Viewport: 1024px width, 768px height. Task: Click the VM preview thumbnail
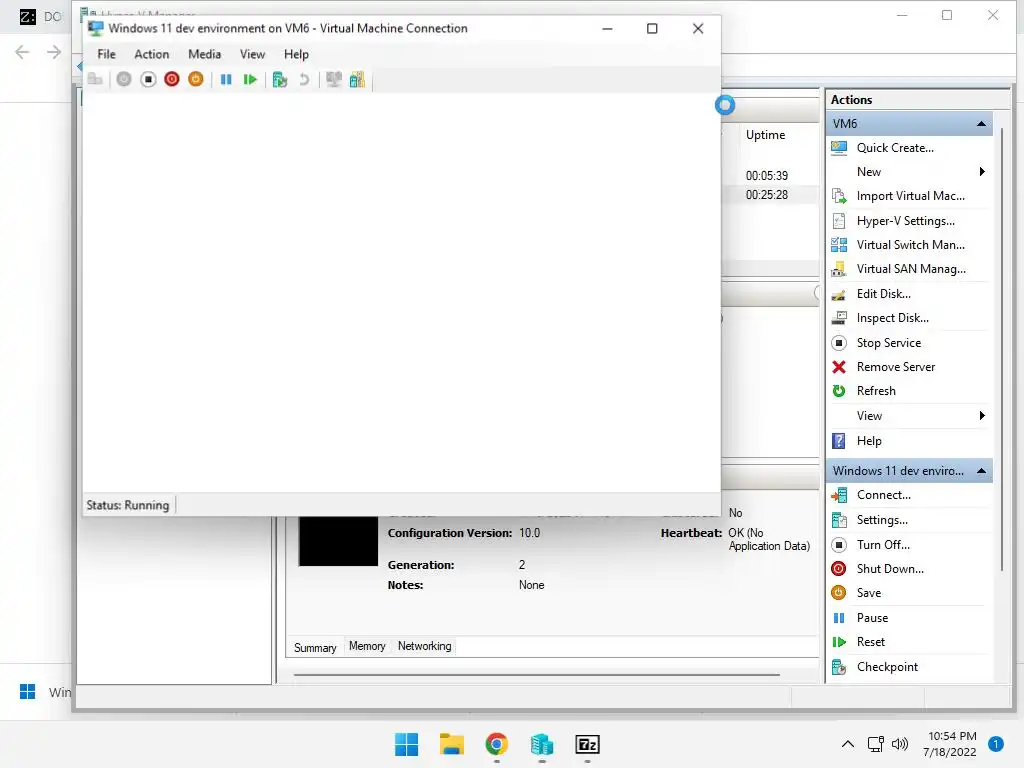(338, 541)
